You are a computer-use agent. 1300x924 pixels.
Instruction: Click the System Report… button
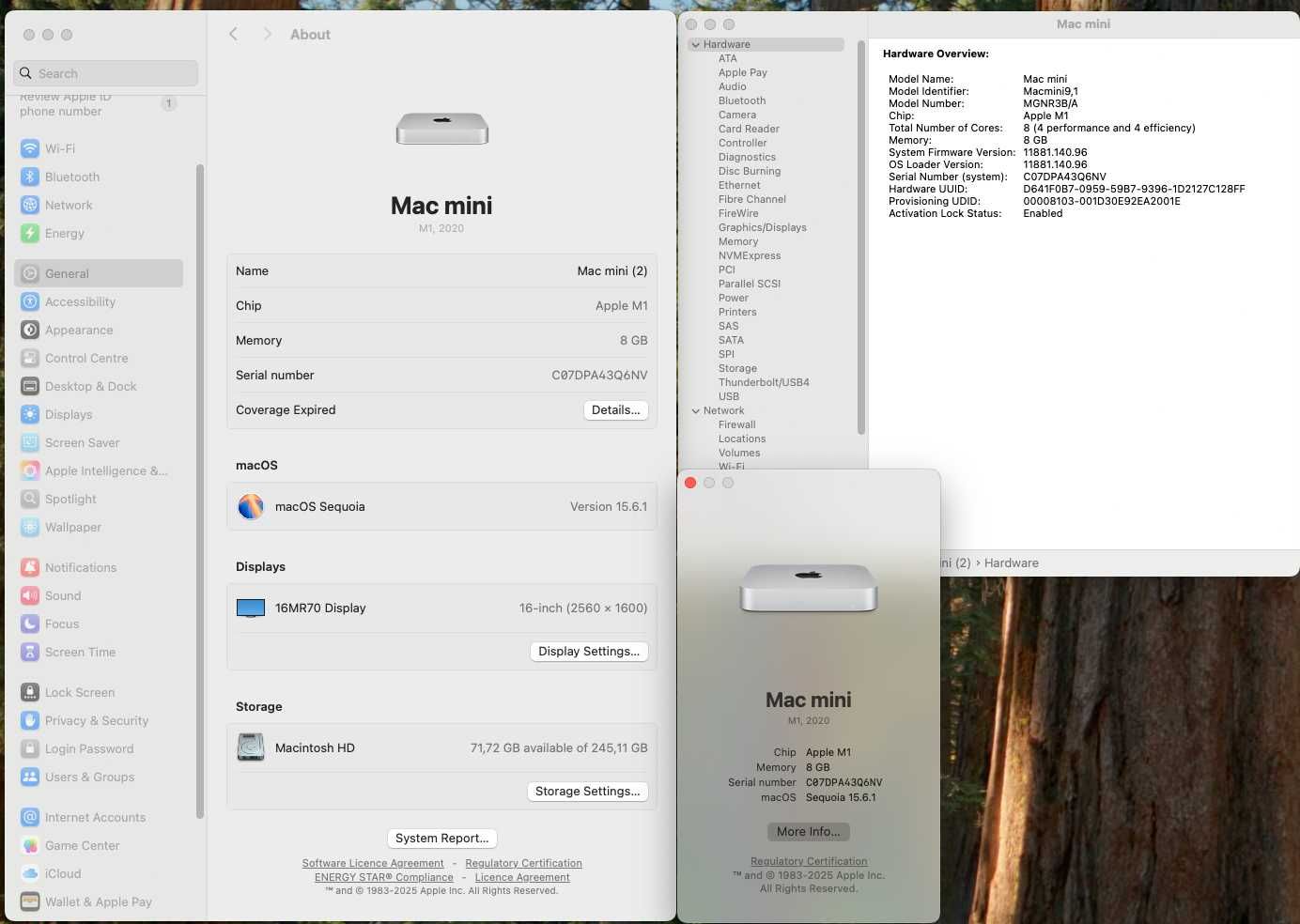point(441,838)
